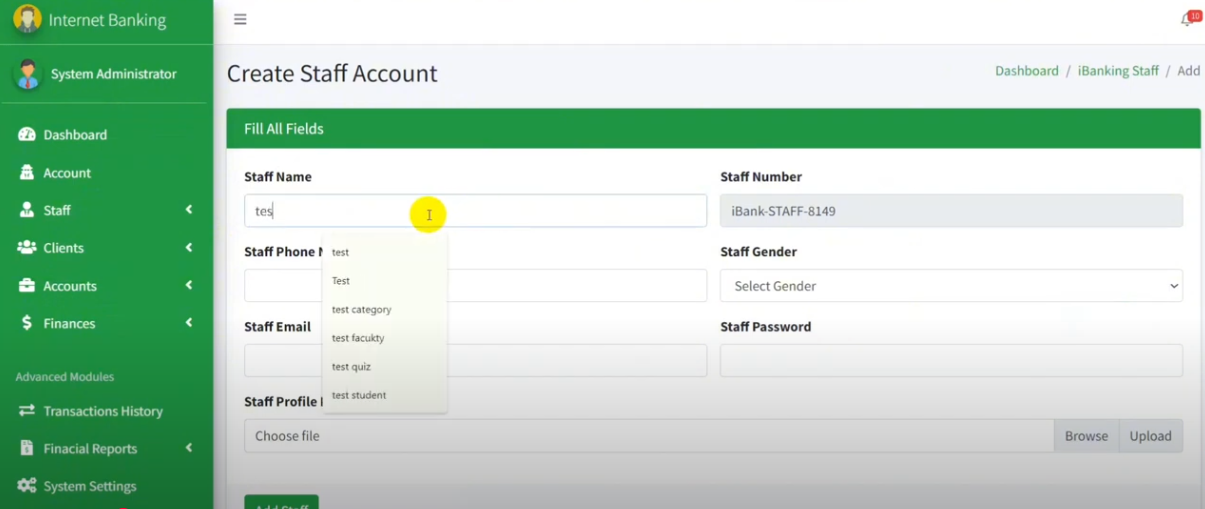Click the Internet Banking logo icon
This screenshot has width=1205, height=509.
[x=27, y=19]
